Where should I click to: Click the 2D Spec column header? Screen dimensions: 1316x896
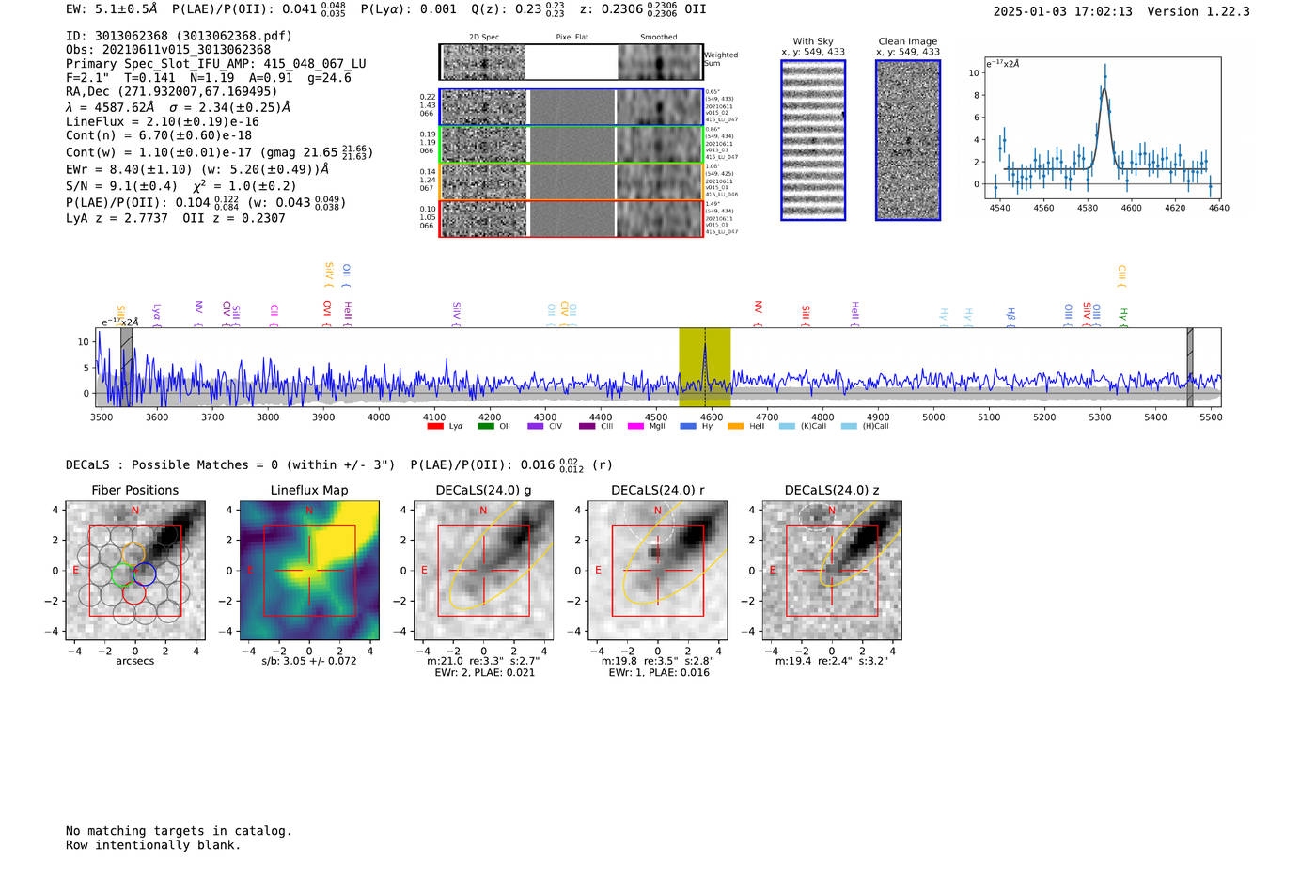point(484,38)
